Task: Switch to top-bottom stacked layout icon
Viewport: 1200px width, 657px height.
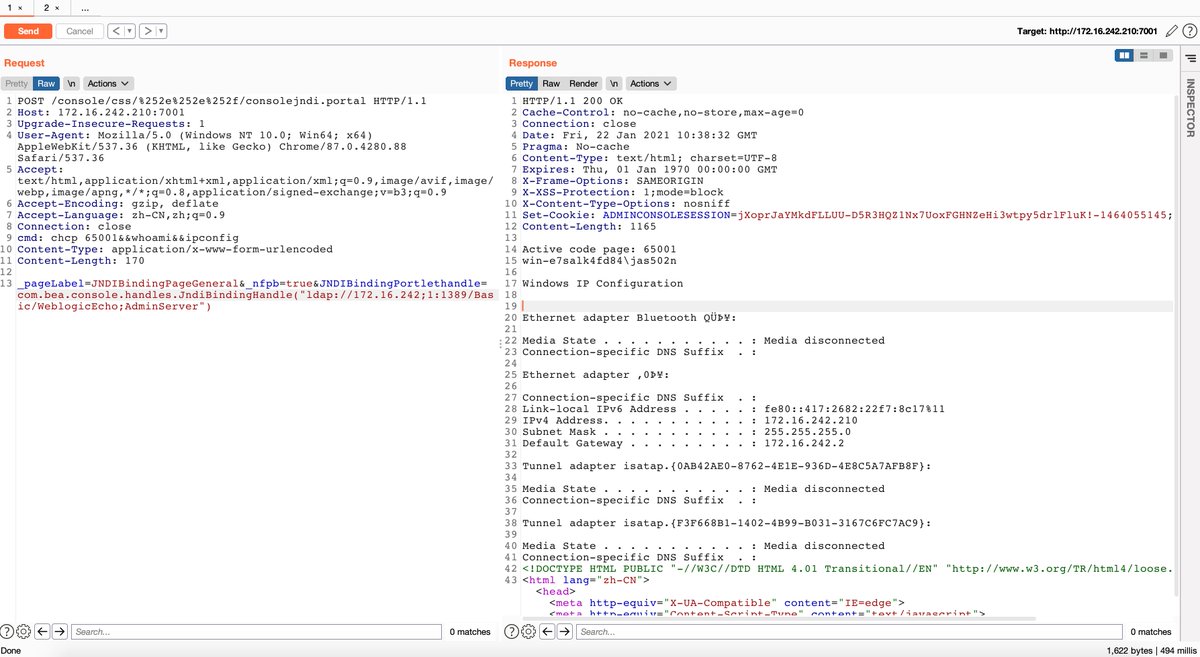Action: pyautogui.click(x=1144, y=56)
